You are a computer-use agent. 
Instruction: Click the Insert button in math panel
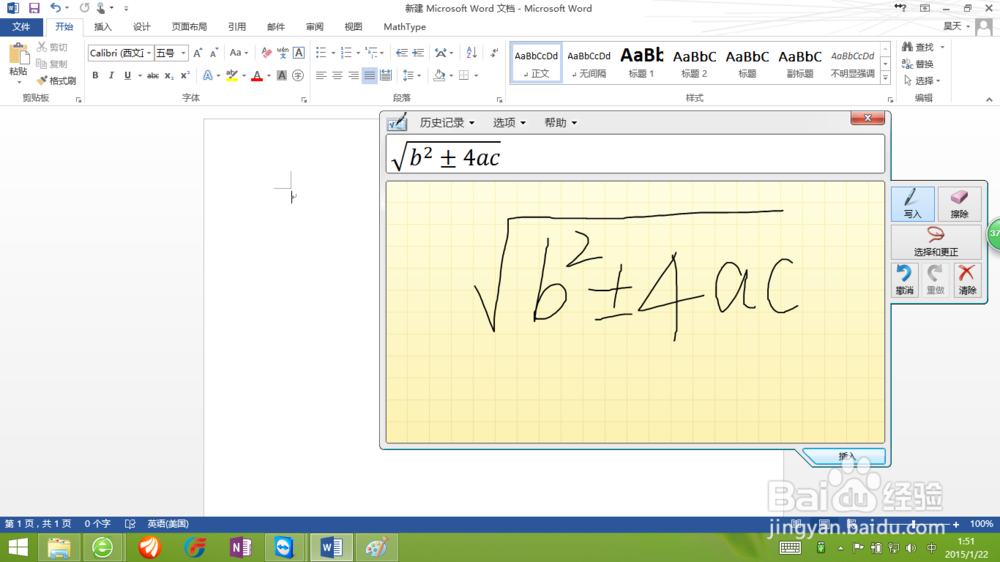(846, 456)
